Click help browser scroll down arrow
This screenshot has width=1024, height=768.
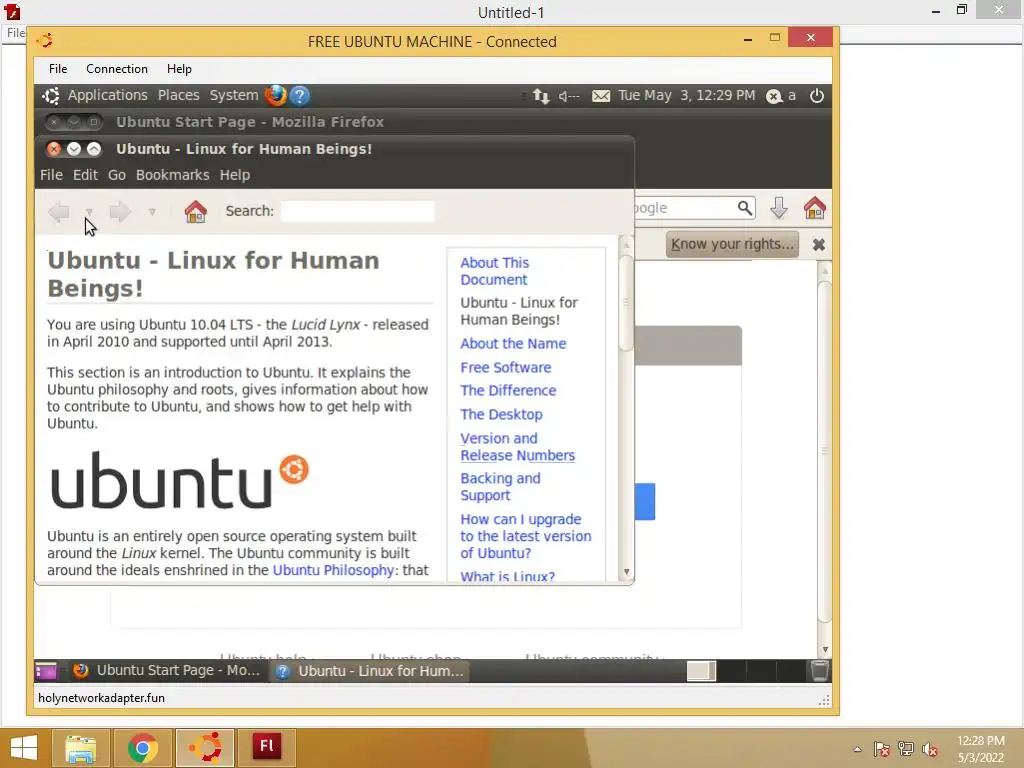coord(626,572)
